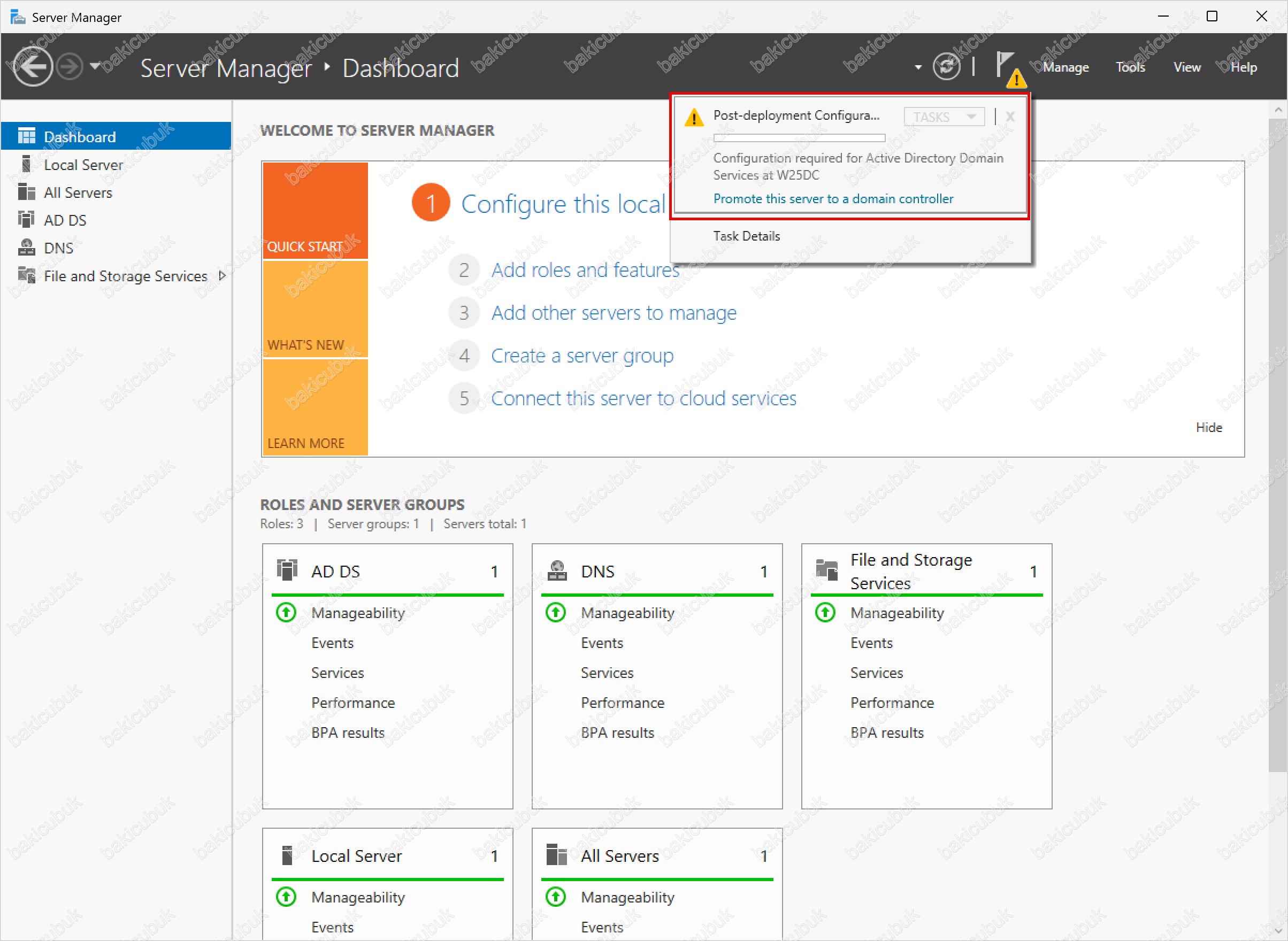Open the All Servers tile header
1288x941 pixels.
click(x=657, y=855)
